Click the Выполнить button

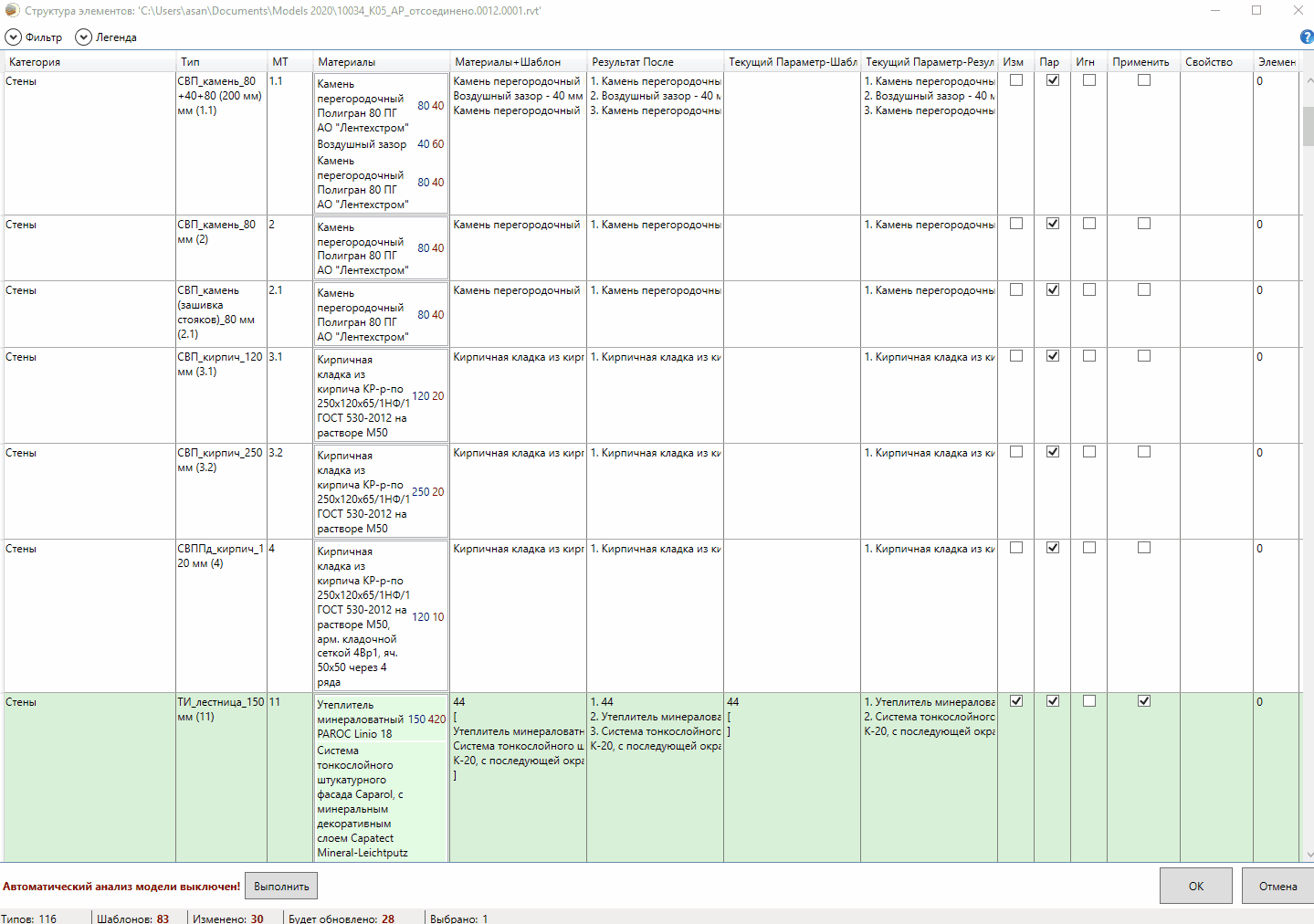tap(281, 887)
